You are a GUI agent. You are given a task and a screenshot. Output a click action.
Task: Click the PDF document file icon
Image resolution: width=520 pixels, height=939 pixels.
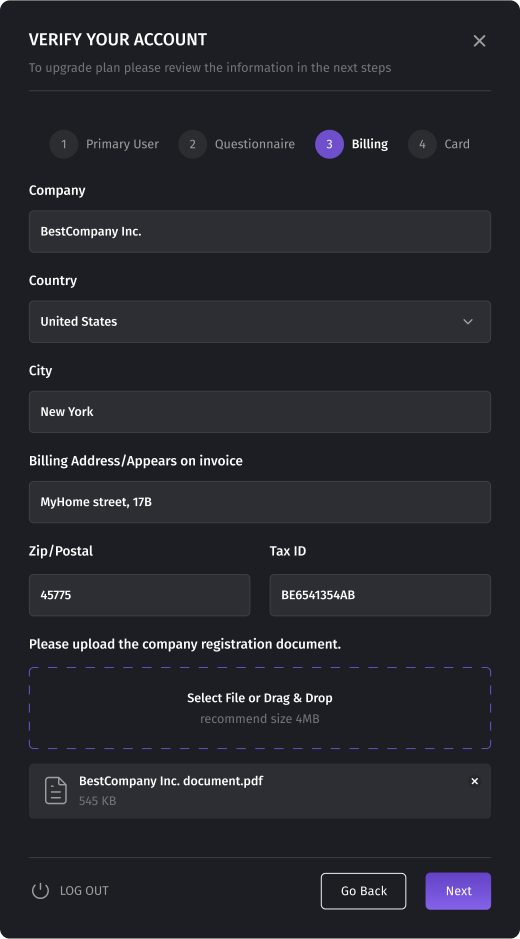pos(56,790)
